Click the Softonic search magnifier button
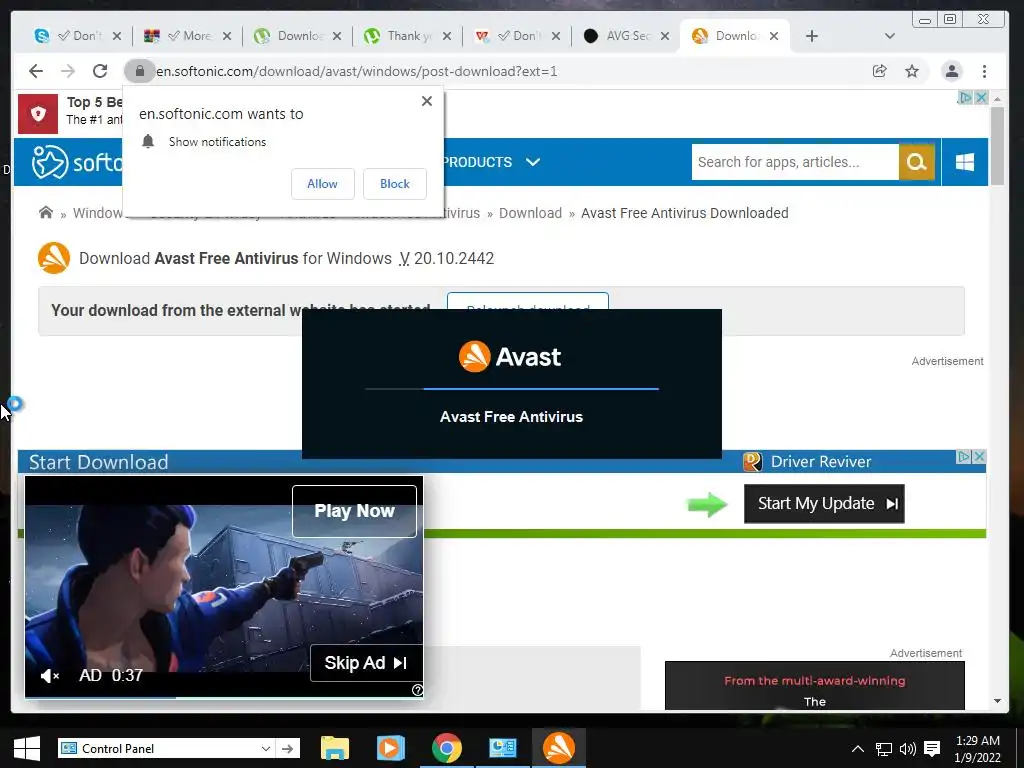 click(x=916, y=162)
